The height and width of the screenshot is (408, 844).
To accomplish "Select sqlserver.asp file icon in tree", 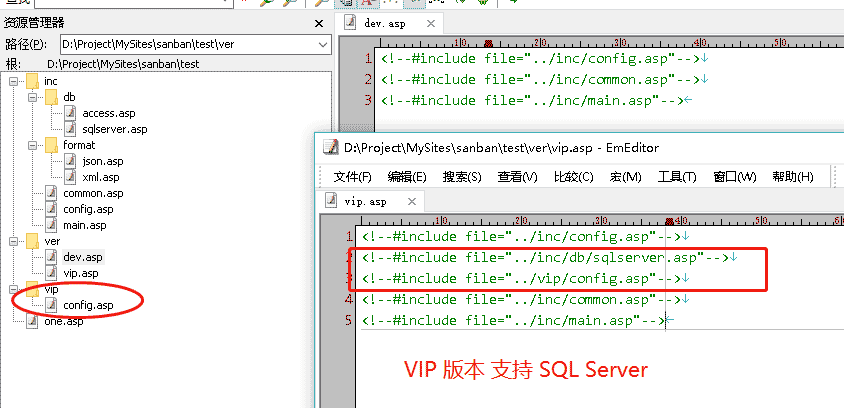I will [x=70, y=129].
